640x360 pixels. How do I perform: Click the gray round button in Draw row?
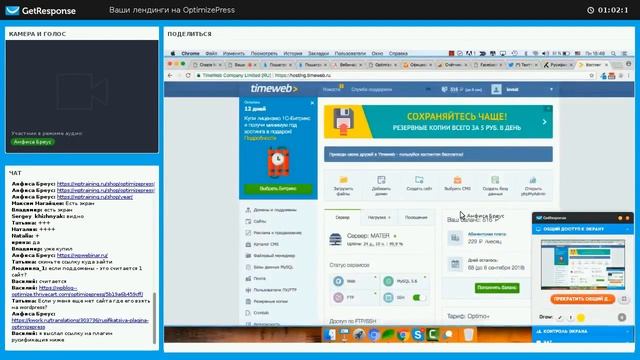click(x=622, y=317)
